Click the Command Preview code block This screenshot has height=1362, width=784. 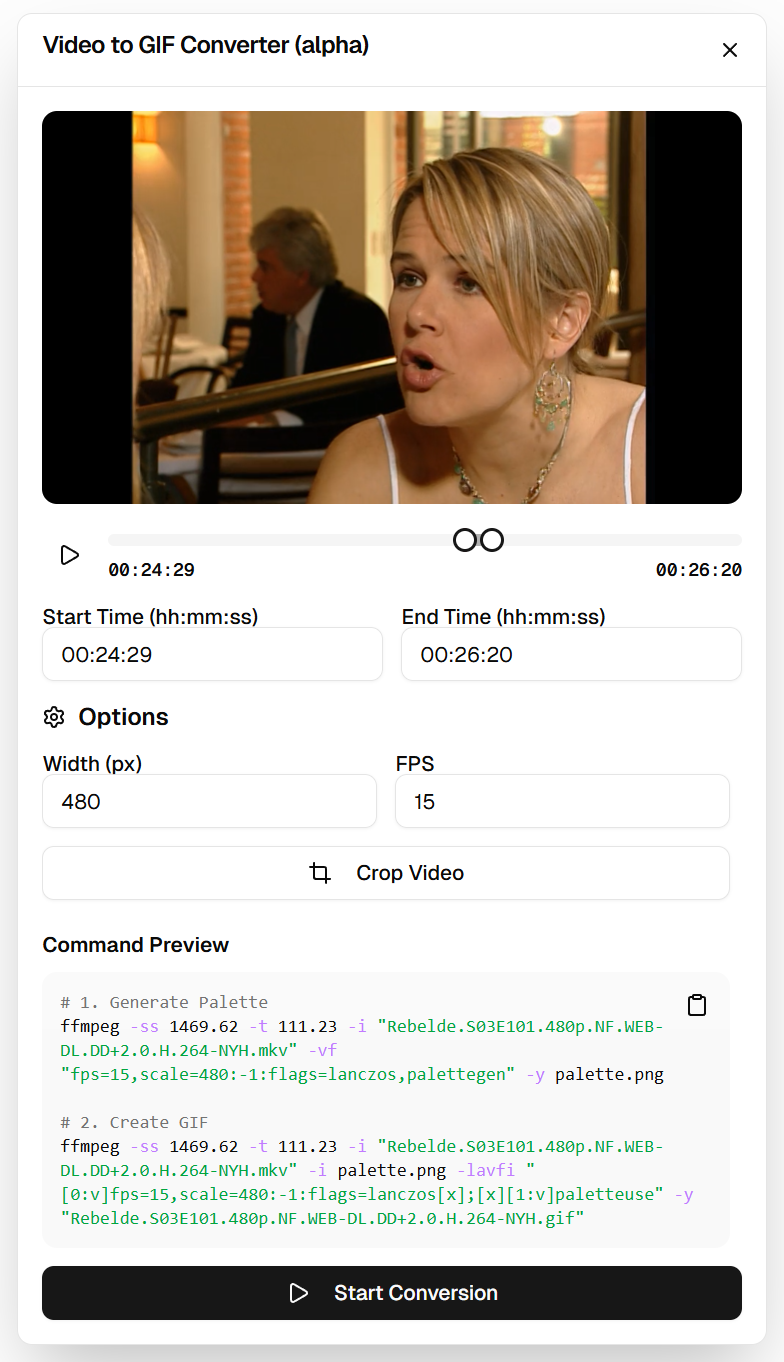click(x=386, y=1110)
